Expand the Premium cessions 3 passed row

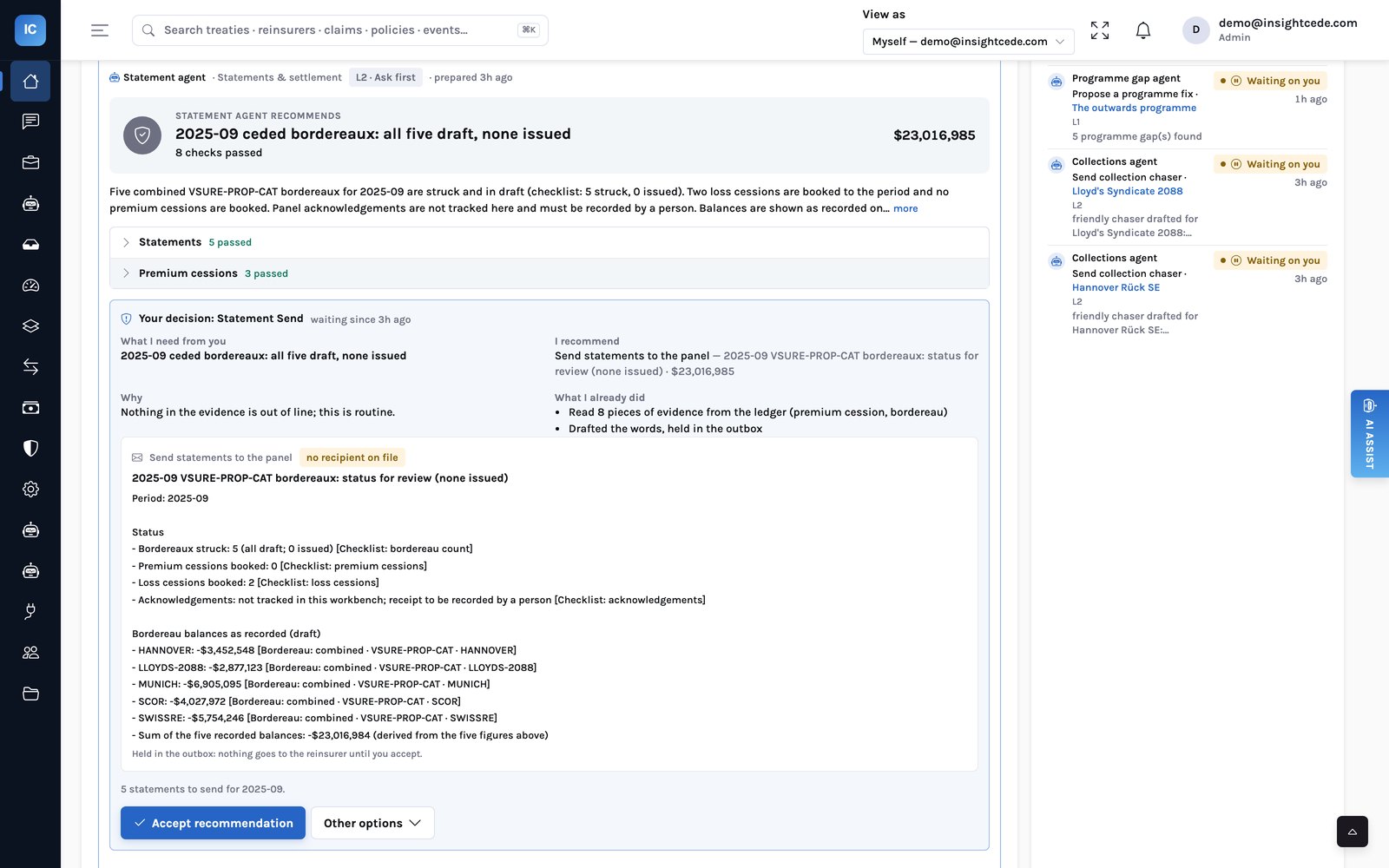(x=550, y=273)
